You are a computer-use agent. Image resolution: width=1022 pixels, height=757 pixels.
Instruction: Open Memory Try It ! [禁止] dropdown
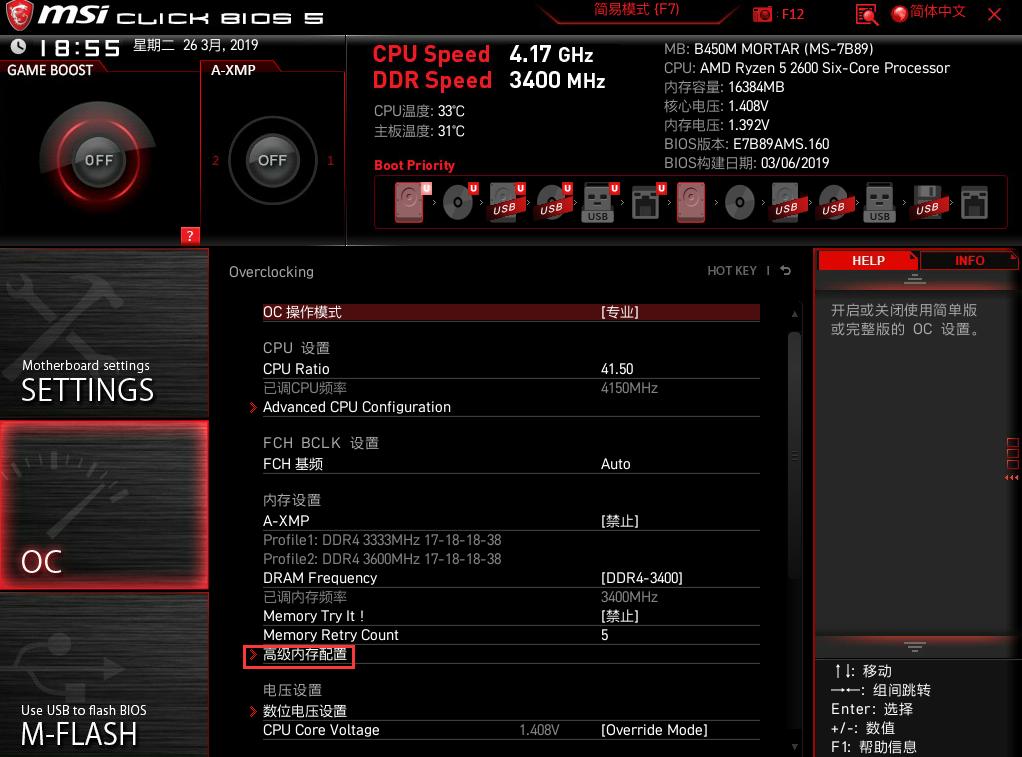click(511, 616)
